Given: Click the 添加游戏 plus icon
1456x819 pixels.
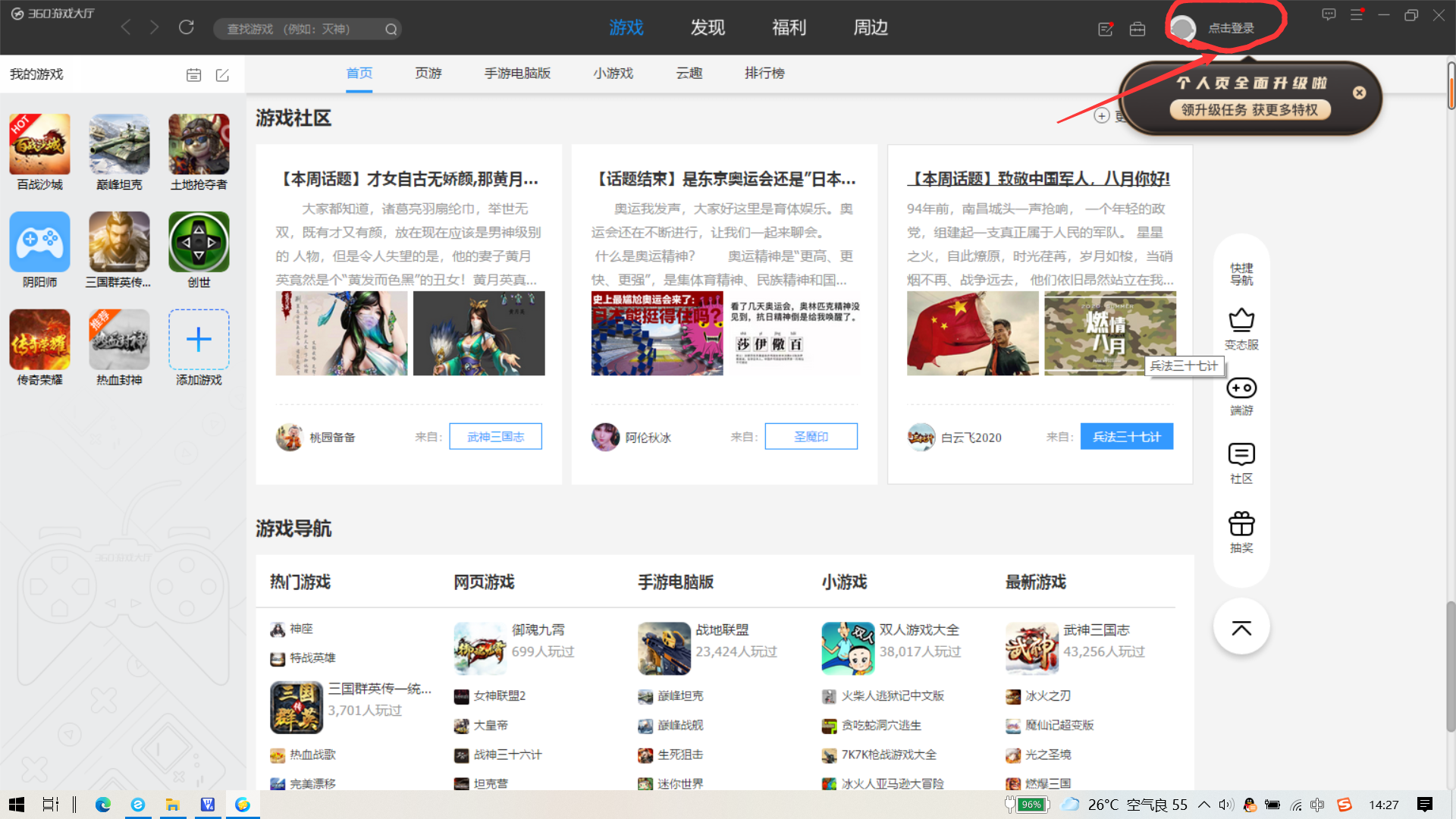Looking at the screenshot, I should point(198,339).
